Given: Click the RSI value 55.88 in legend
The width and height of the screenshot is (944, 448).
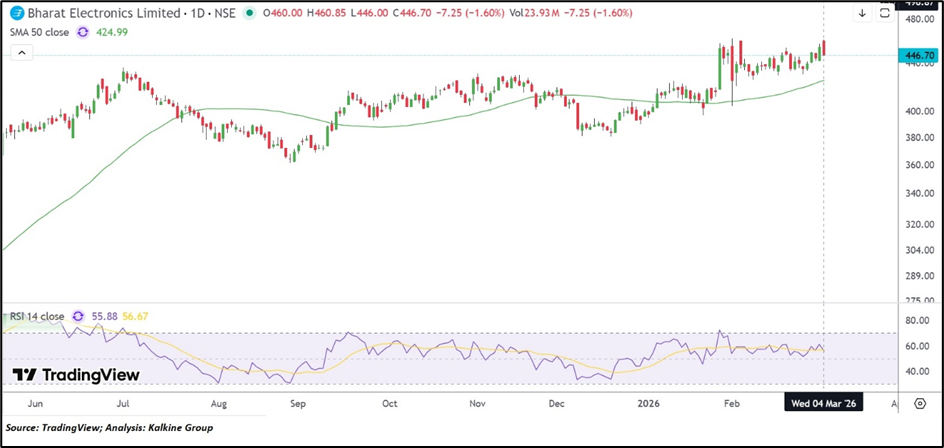Looking at the screenshot, I should pyautogui.click(x=103, y=316).
